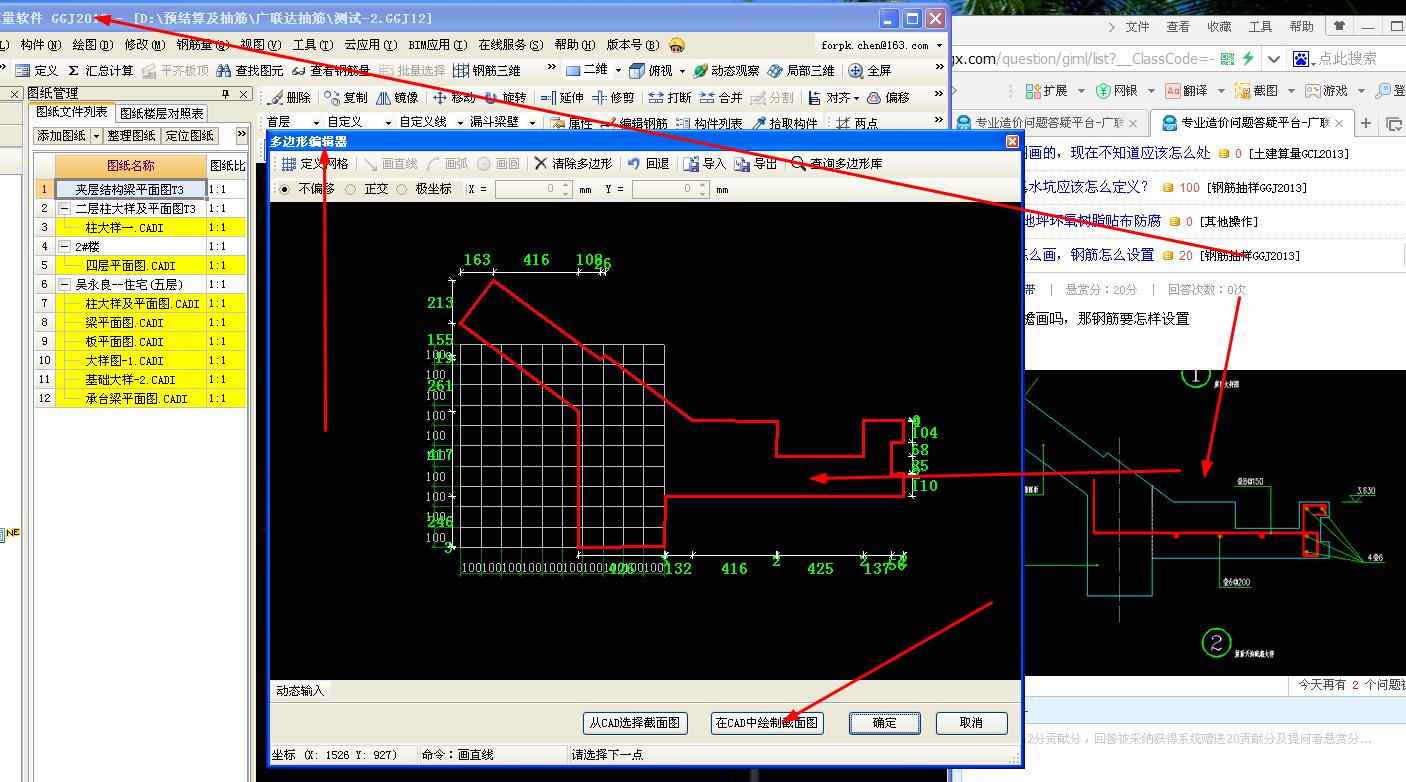Click the 确定 confirm button
Viewport: 1406px width, 782px height.
tap(885, 723)
